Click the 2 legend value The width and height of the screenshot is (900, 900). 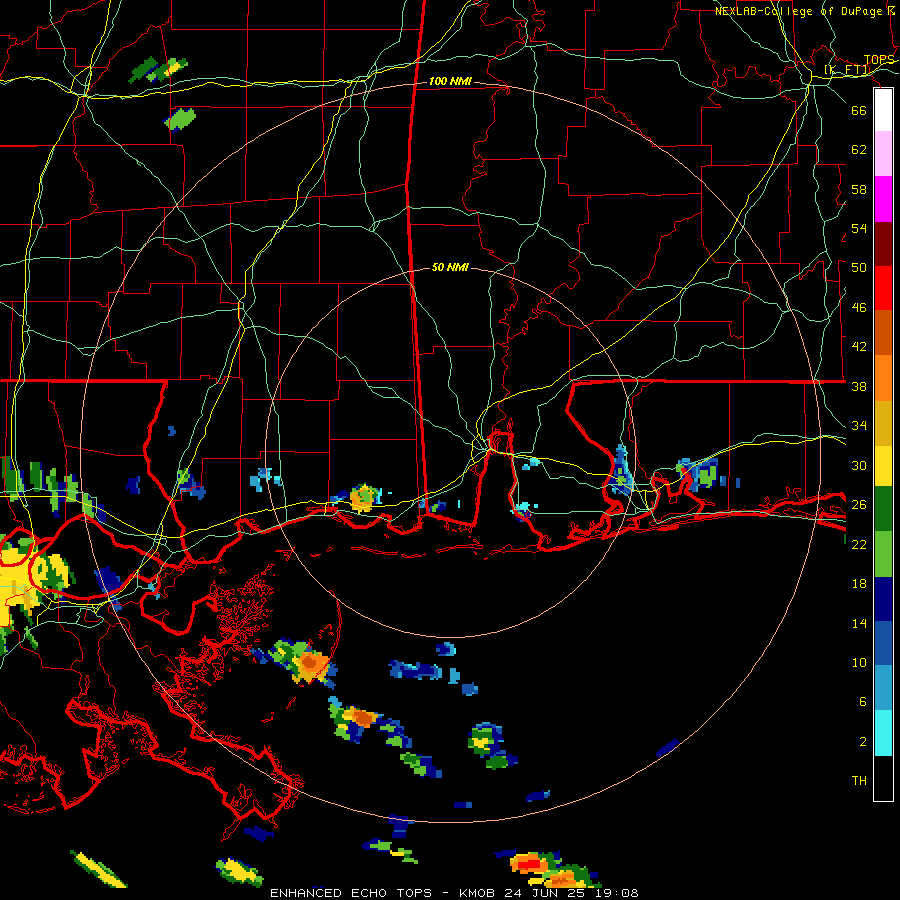pos(863,742)
